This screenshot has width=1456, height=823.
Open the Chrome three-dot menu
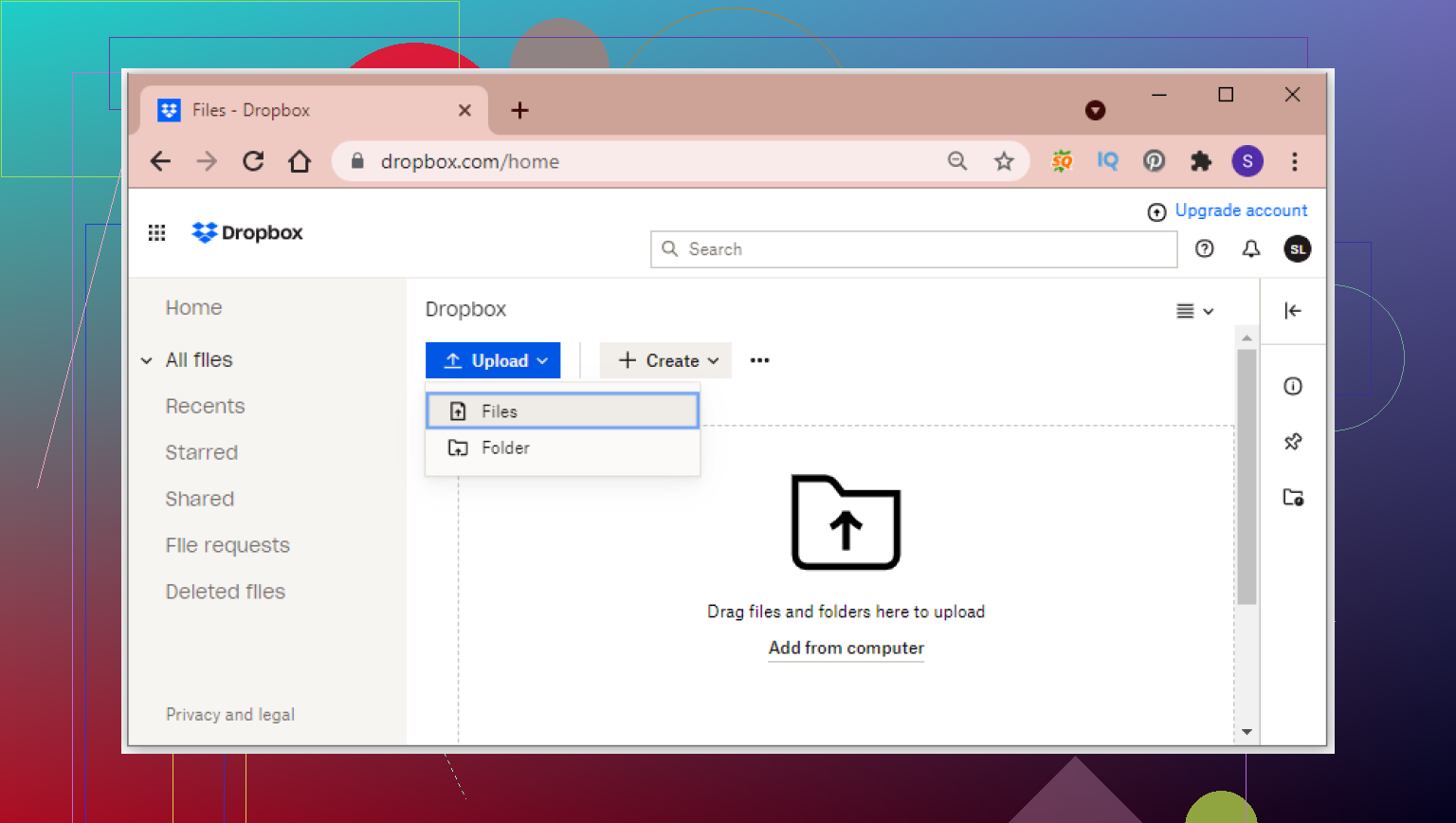pyautogui.click(x=1294, y=161)
